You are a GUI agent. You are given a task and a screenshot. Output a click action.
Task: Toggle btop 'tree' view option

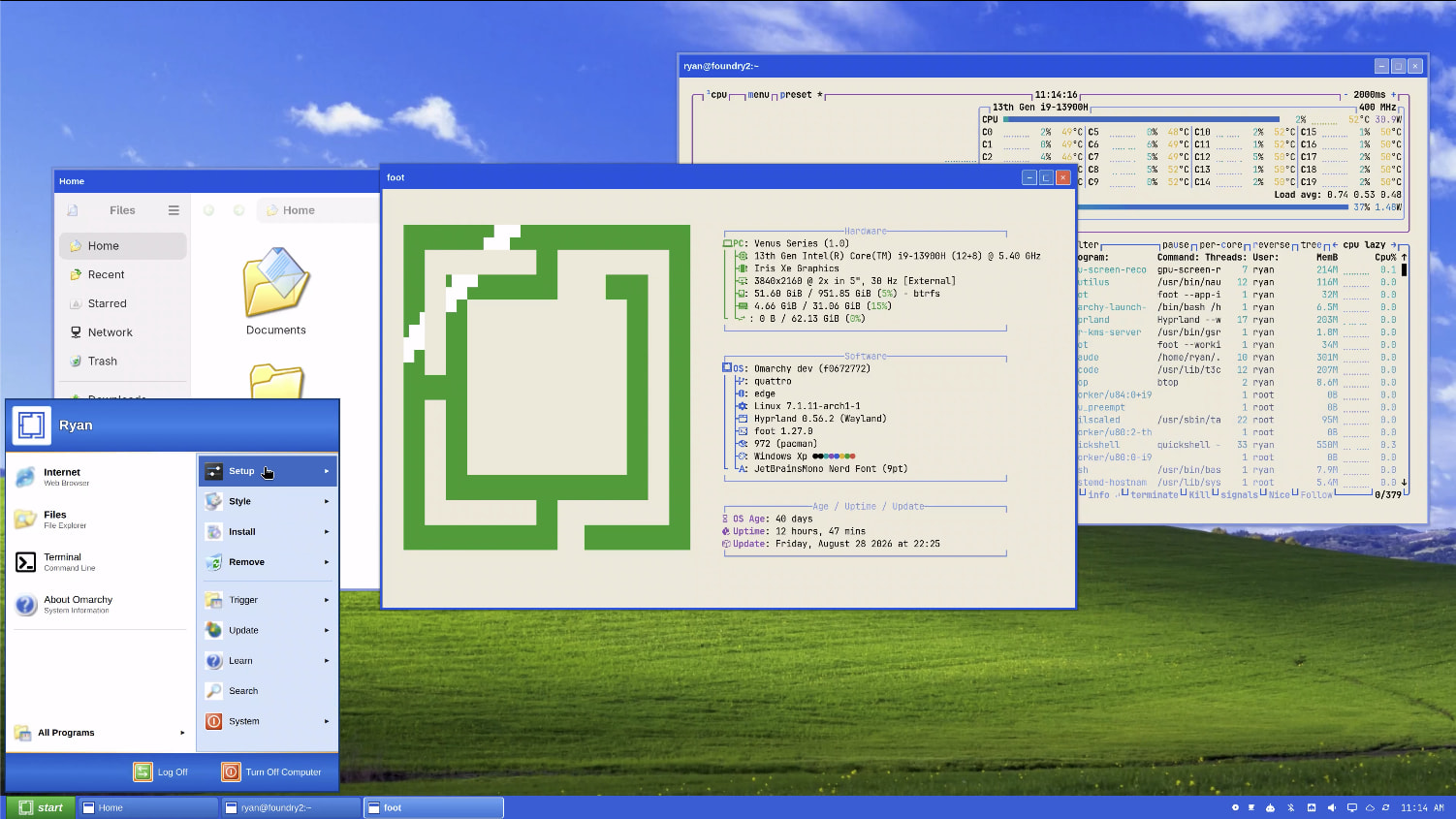point(1311,245)
